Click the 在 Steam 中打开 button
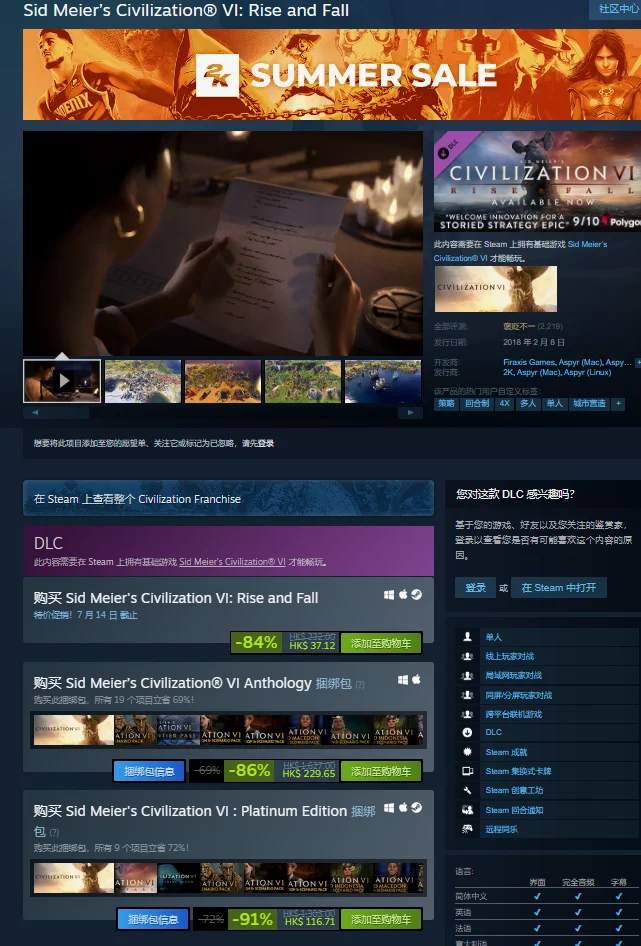Image resolution: width=641 pixels, height=946 pixels. tap(559, 588)
